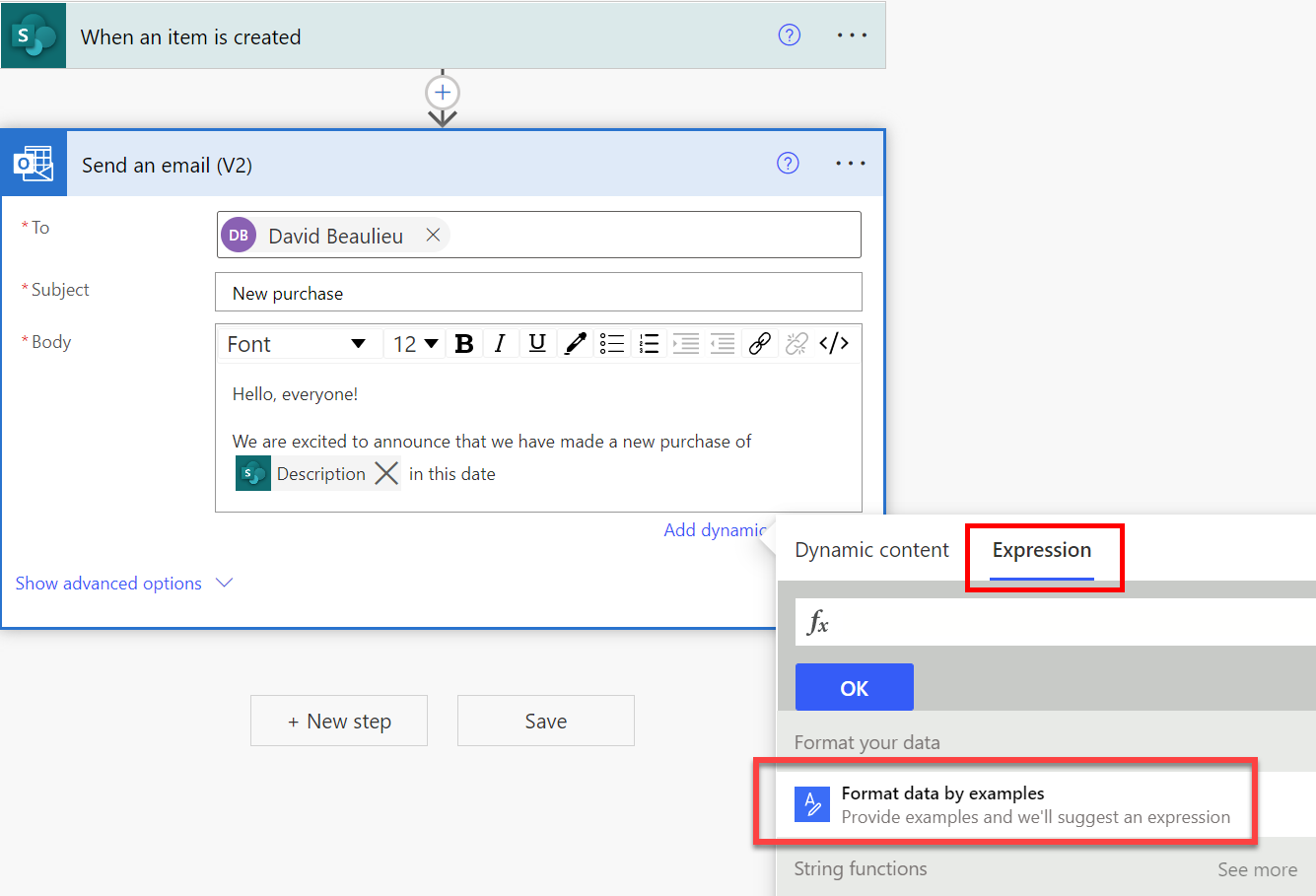Switch to the Expression tab

(x=1041, y=550)
